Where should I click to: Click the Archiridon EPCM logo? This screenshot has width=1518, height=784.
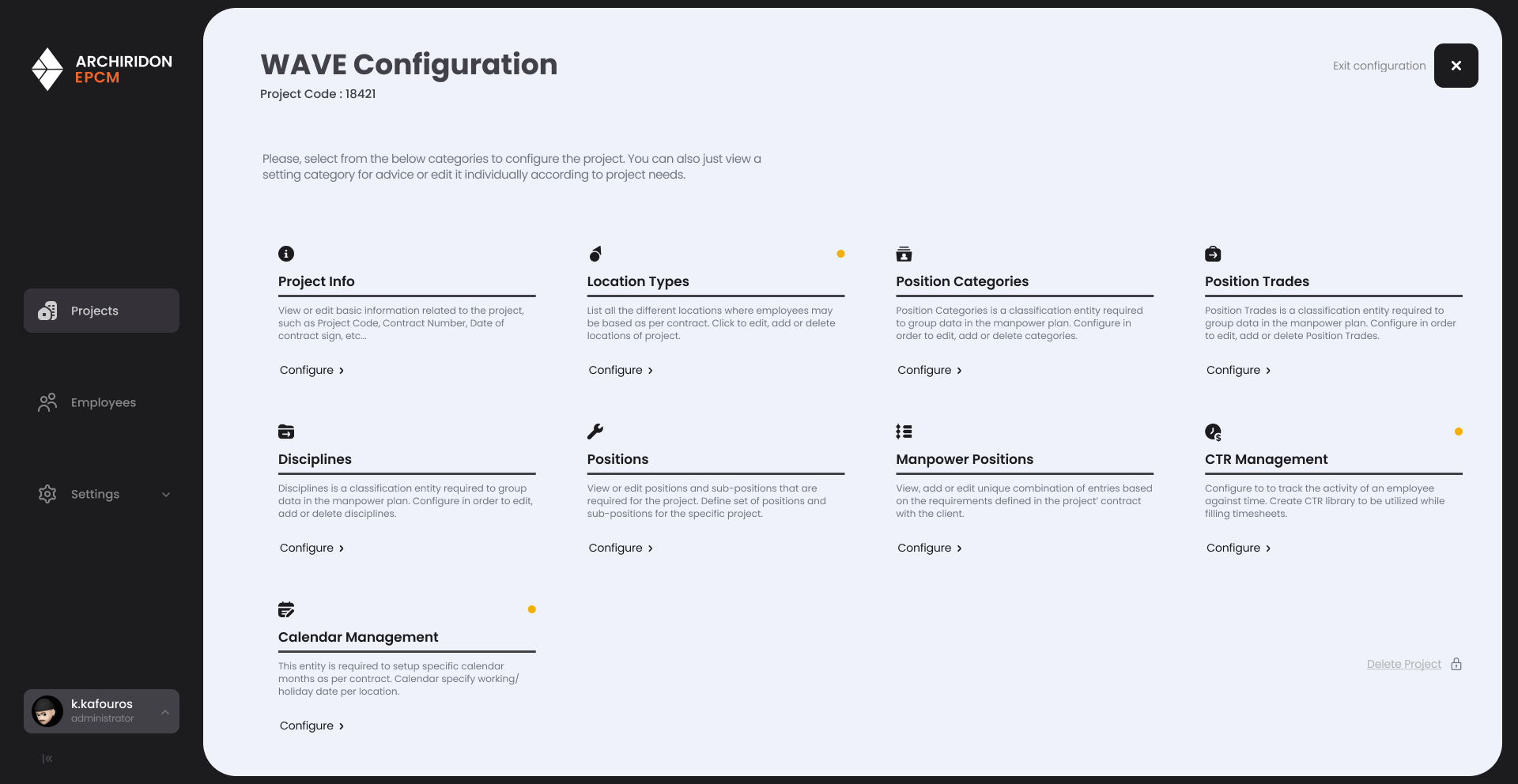coord(101,70)
